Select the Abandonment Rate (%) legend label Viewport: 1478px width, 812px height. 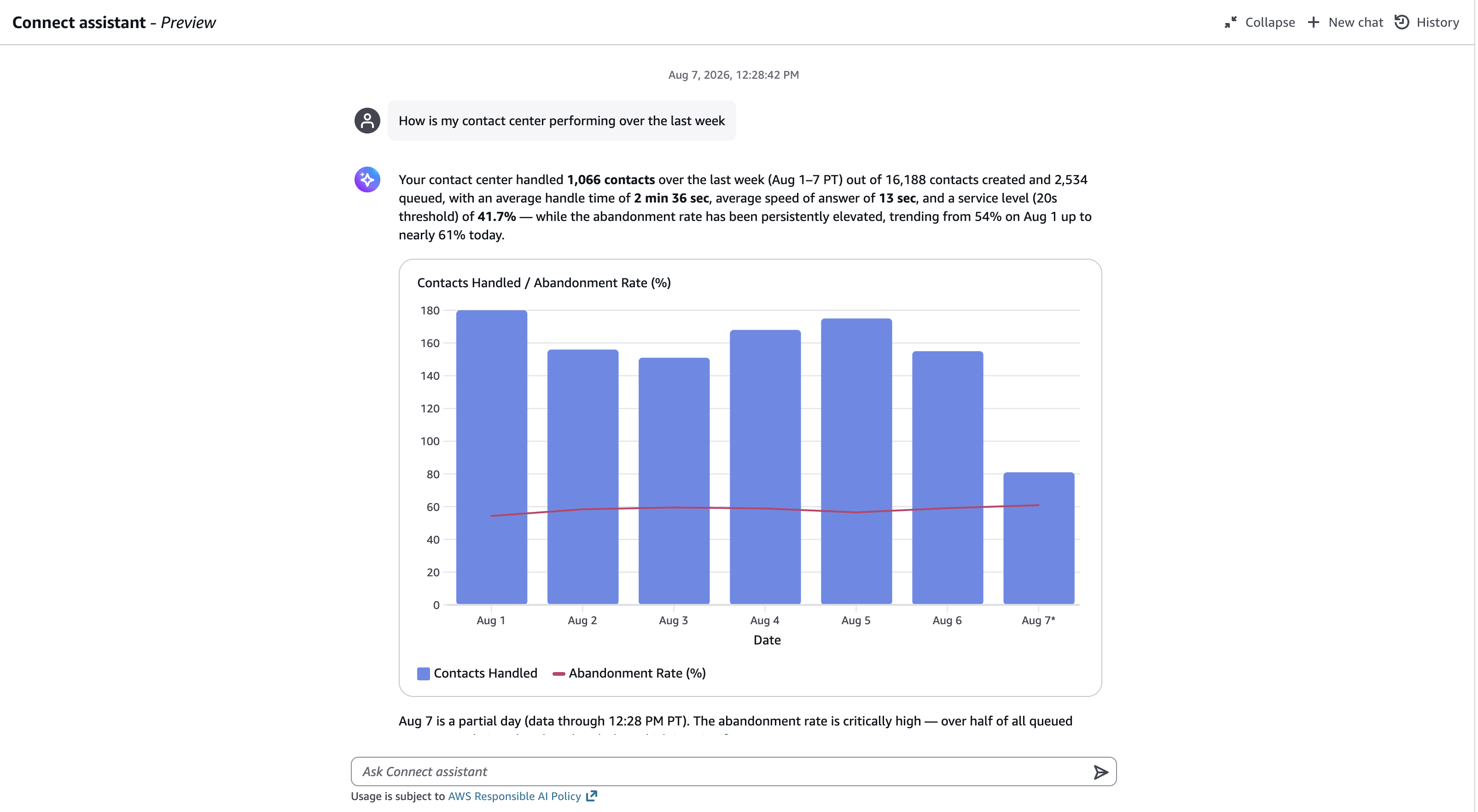pyautogui.click(x=637, y=673)
